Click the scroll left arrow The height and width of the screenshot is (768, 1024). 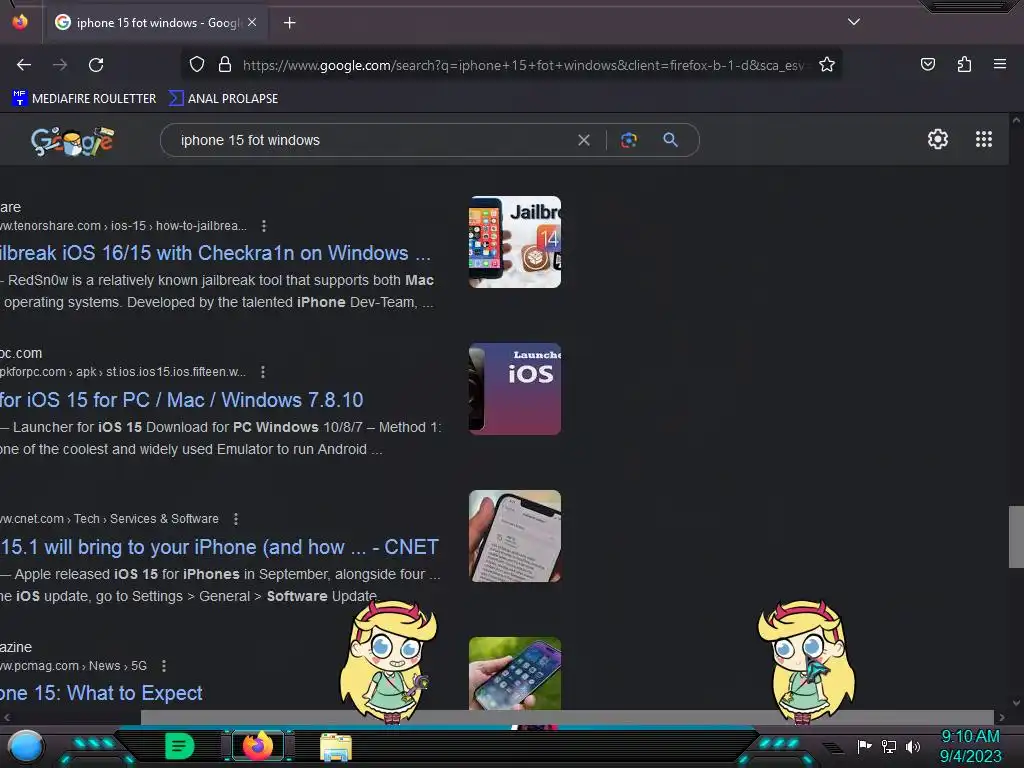[7, 717]
